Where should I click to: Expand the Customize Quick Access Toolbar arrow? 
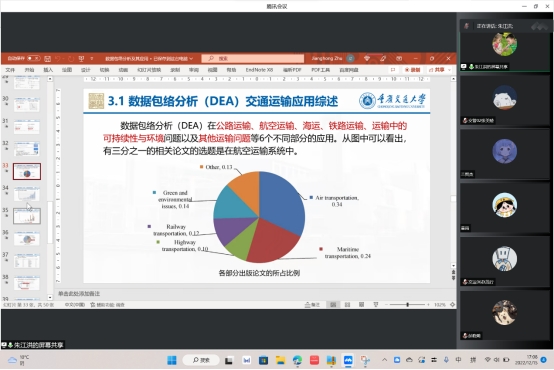pyautogui.click(x=92, y=58)
